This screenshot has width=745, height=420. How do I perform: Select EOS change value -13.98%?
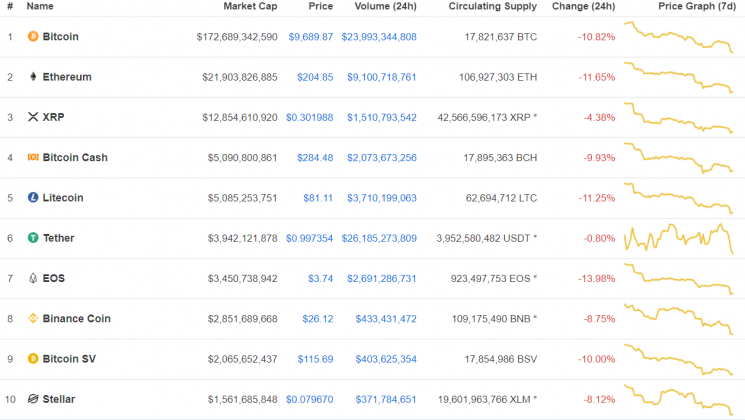(x=596, y=278)
